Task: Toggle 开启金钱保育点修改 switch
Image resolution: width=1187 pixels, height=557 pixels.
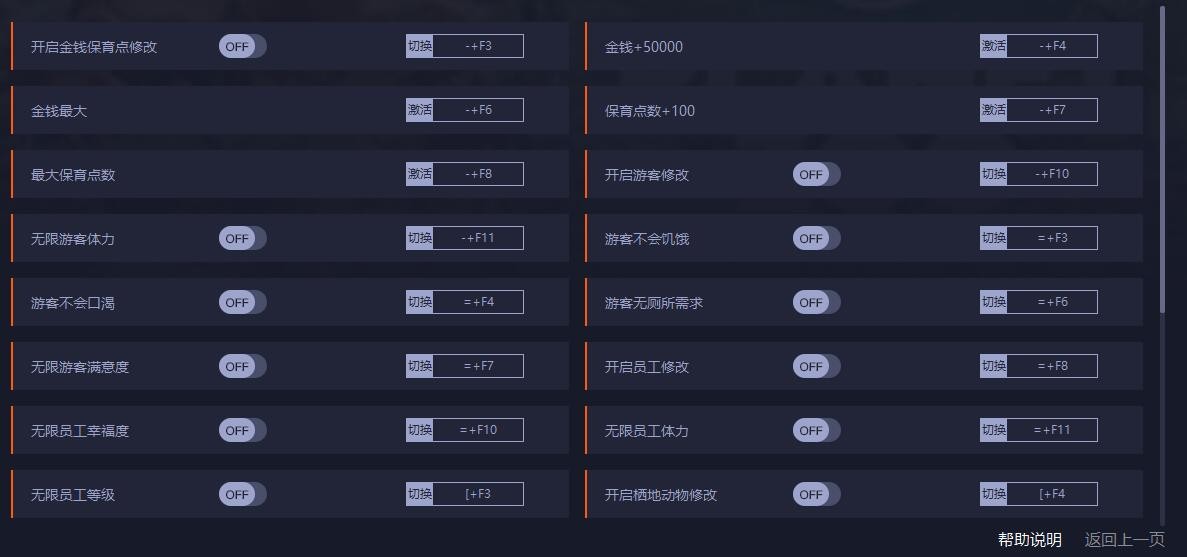Action: (x=242, y=46)
